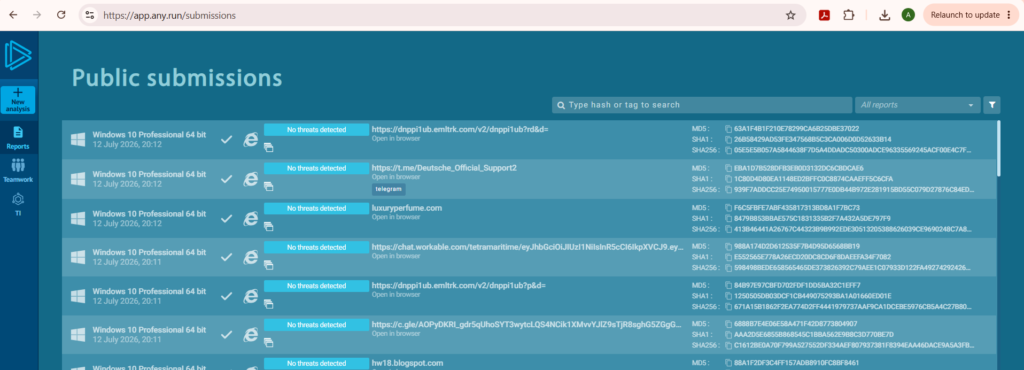This screenshot has height=370, width=1024.
Task: Copy SHA256 of dnppi1ub rd&d submission
Action: click(x=729, y=150)
